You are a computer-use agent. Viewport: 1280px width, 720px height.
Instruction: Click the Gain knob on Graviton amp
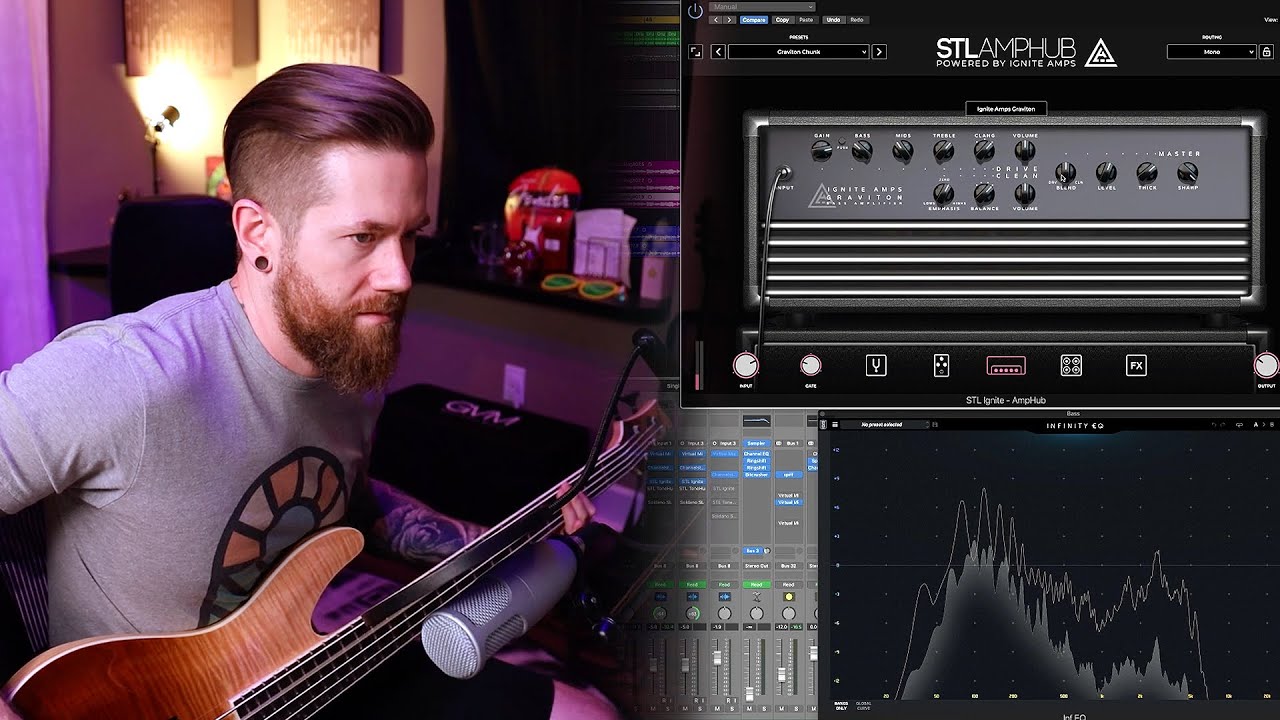pyautogui.click(x=822, y=151)
